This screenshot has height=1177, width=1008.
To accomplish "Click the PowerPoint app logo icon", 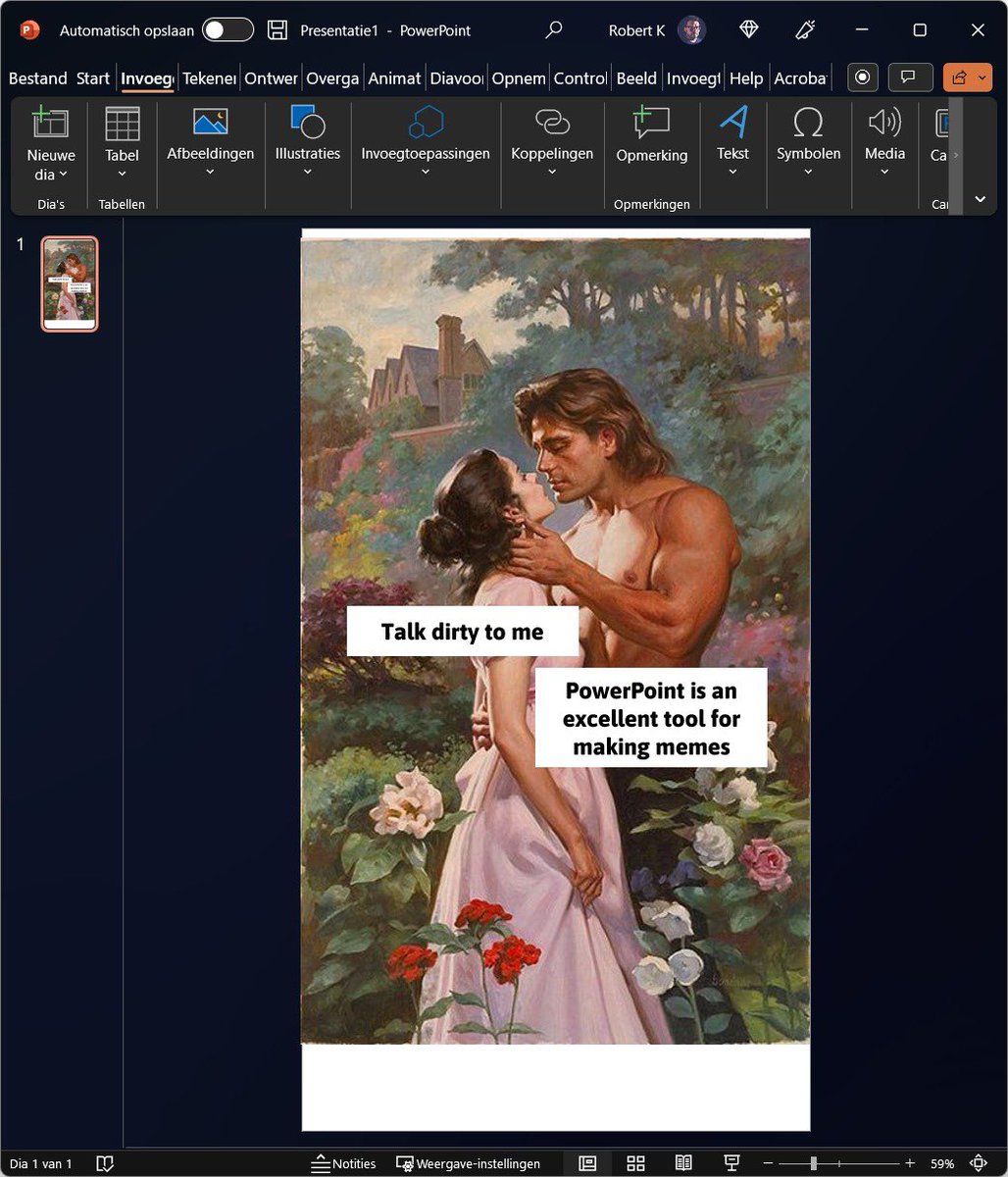I will point(29,30).
